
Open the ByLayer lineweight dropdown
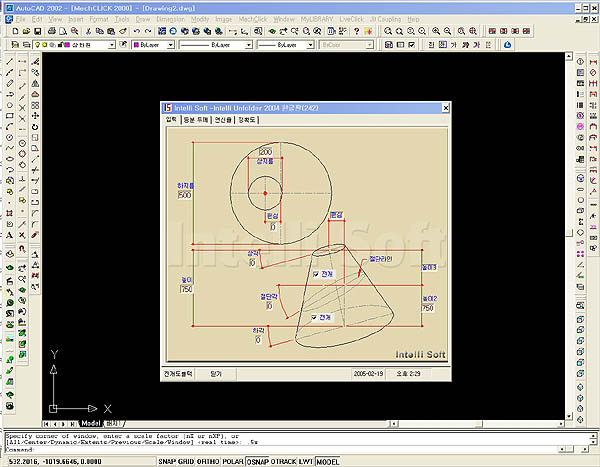(310, 45)
